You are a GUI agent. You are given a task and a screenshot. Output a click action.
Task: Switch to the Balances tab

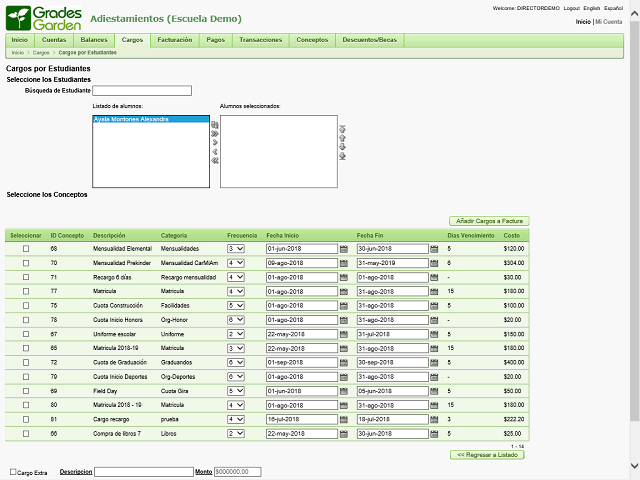click(94, 40)
